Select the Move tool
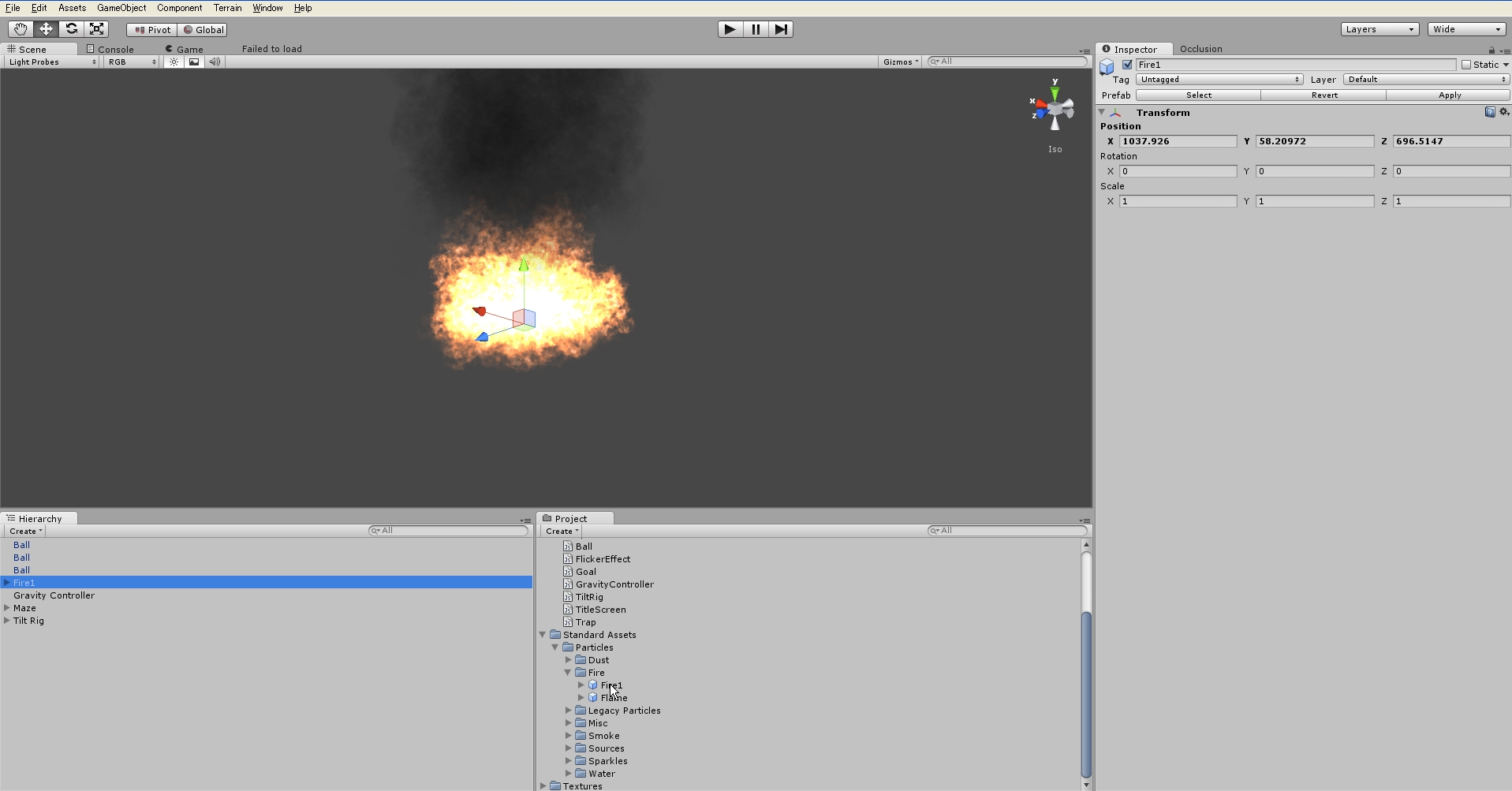This screenshot has width=1512, height=791. [46, 29]
